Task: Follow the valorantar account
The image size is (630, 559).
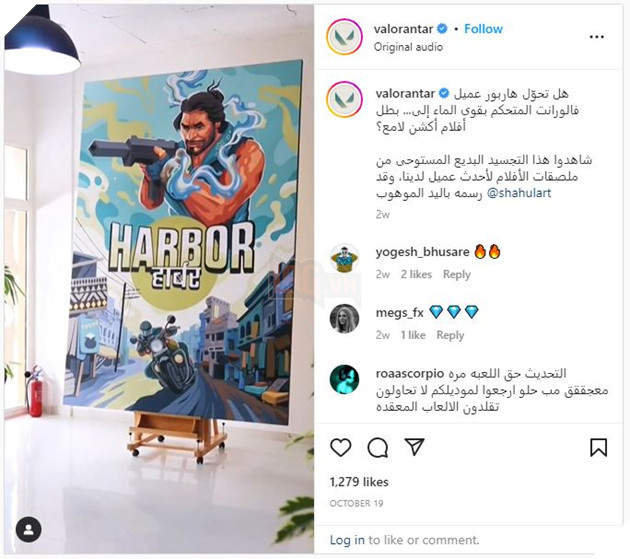Action: [x=483, y=29]
